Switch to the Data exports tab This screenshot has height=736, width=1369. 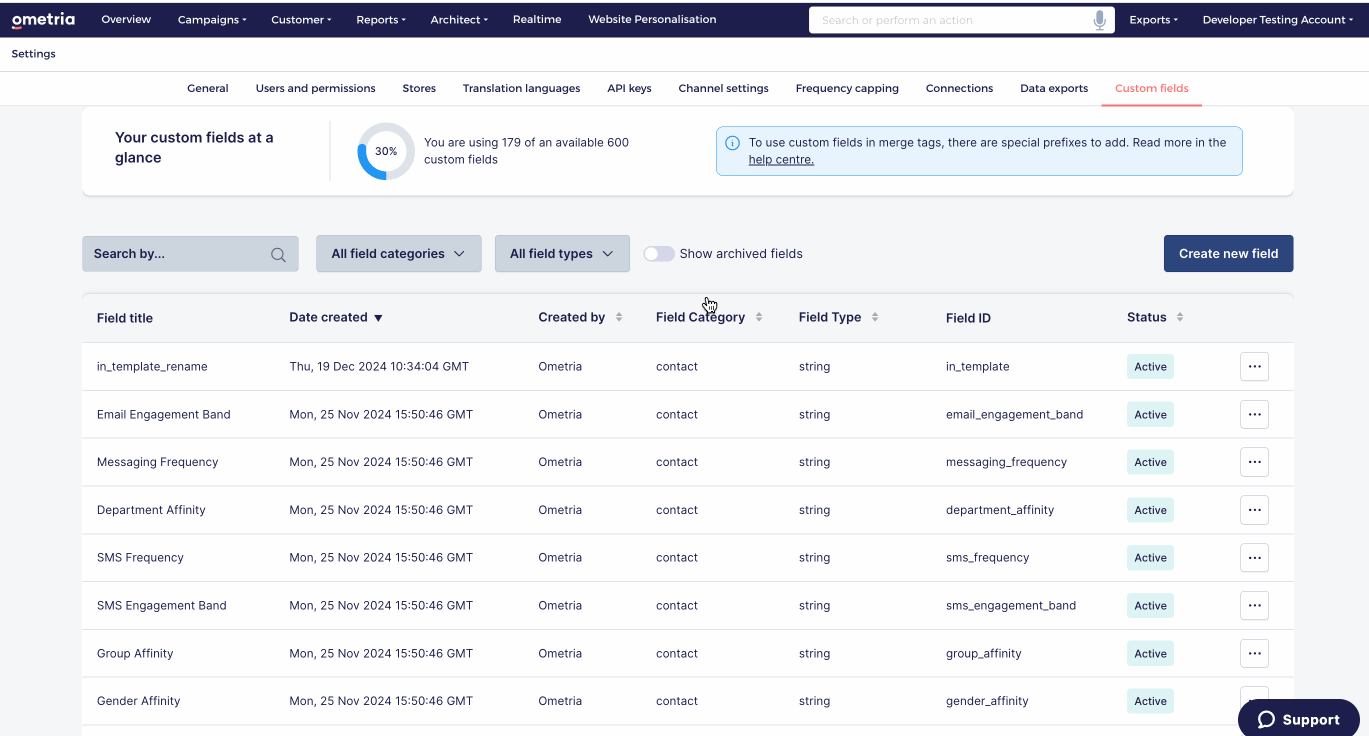[1054, 88]
